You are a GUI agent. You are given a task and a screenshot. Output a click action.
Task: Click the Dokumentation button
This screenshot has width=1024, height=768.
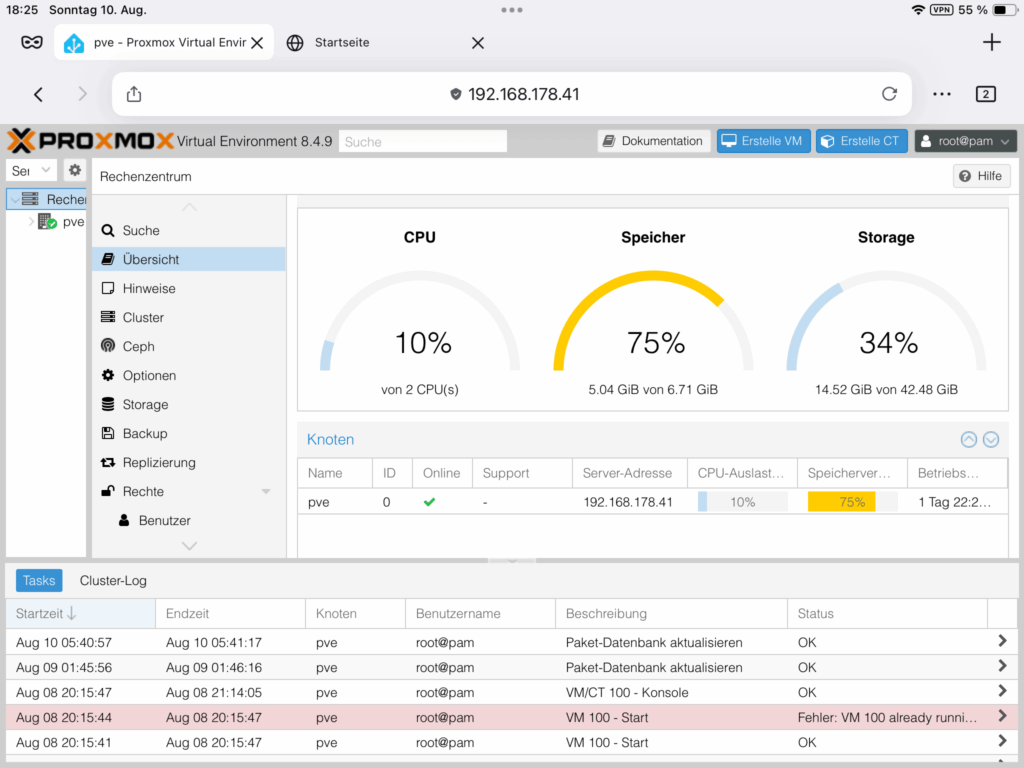coord(654,141)
